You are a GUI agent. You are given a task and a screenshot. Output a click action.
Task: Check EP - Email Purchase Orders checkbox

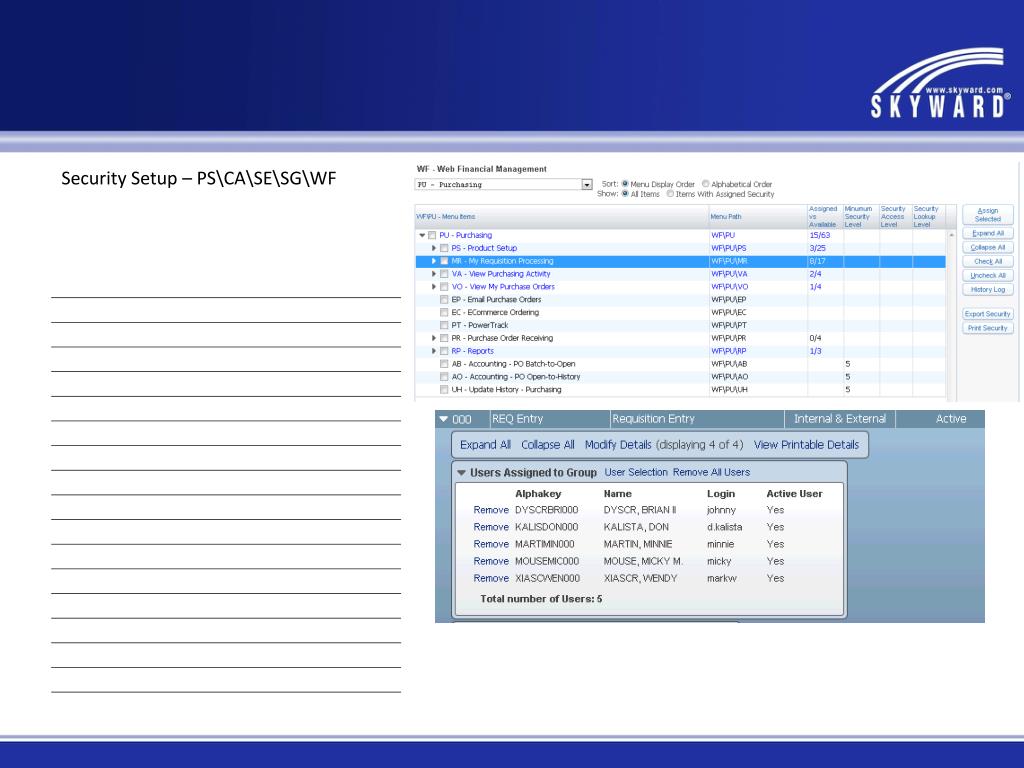(x=444, y=300)
